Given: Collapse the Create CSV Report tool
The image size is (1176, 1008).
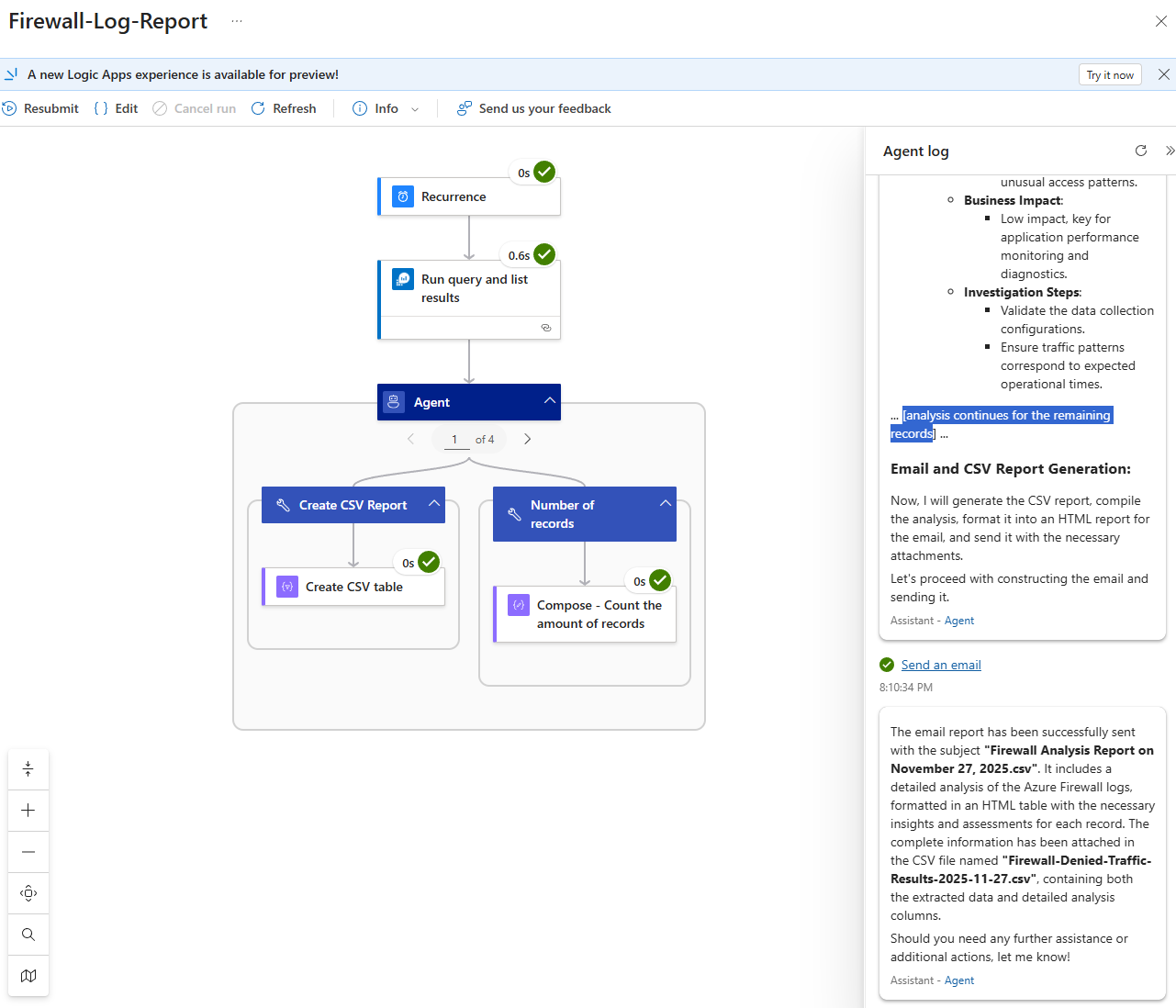Looking at the screenshot, I should (434, 504).
